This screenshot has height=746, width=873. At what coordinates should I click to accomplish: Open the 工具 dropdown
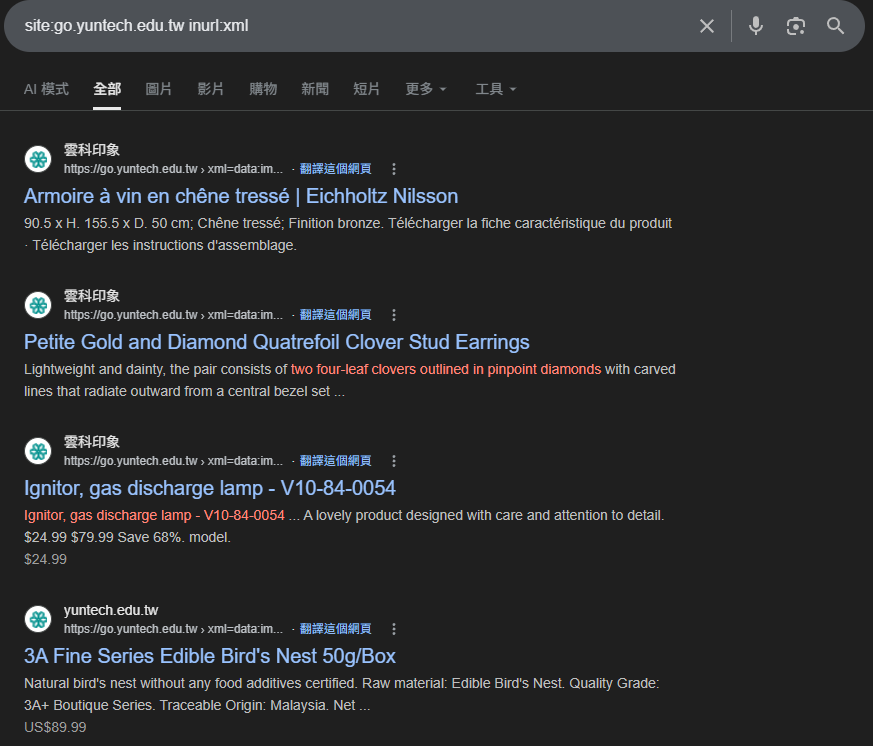click(496, 89)
